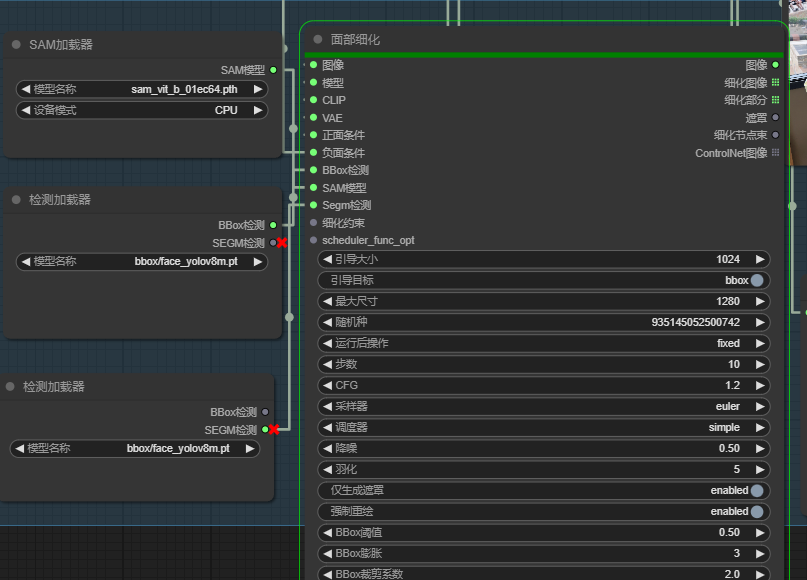Click SEGM检测 output port of upper 检测加载器
Screen dimensions: 807x580
click(273, 242)
